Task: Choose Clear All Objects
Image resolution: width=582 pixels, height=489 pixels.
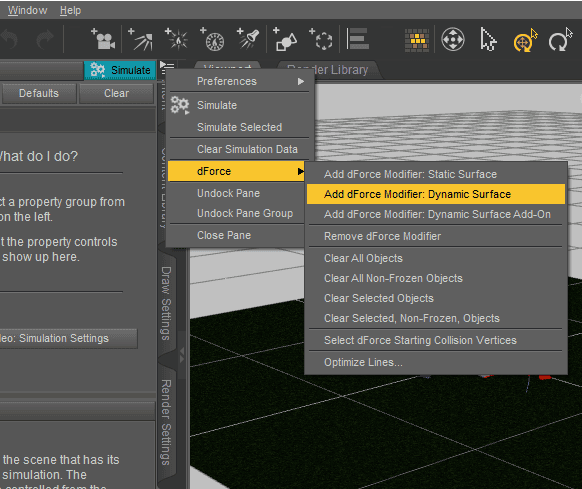Action: (436, 258)
